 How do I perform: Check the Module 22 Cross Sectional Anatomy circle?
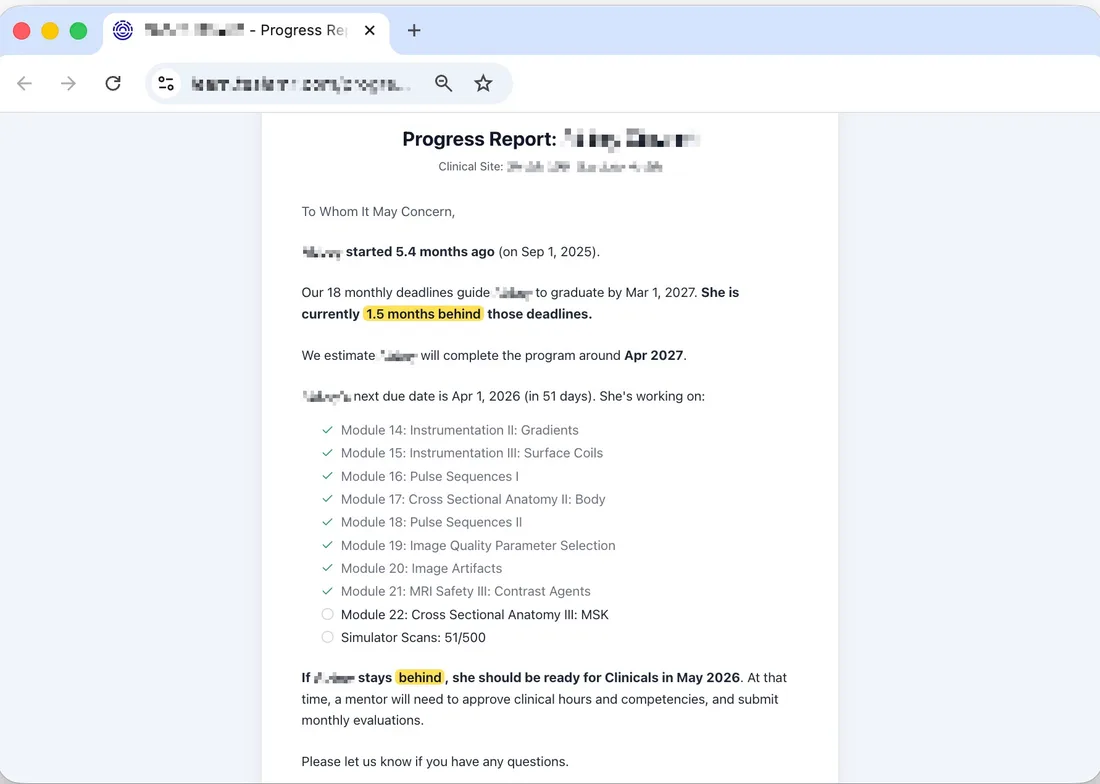click(327, 614)
